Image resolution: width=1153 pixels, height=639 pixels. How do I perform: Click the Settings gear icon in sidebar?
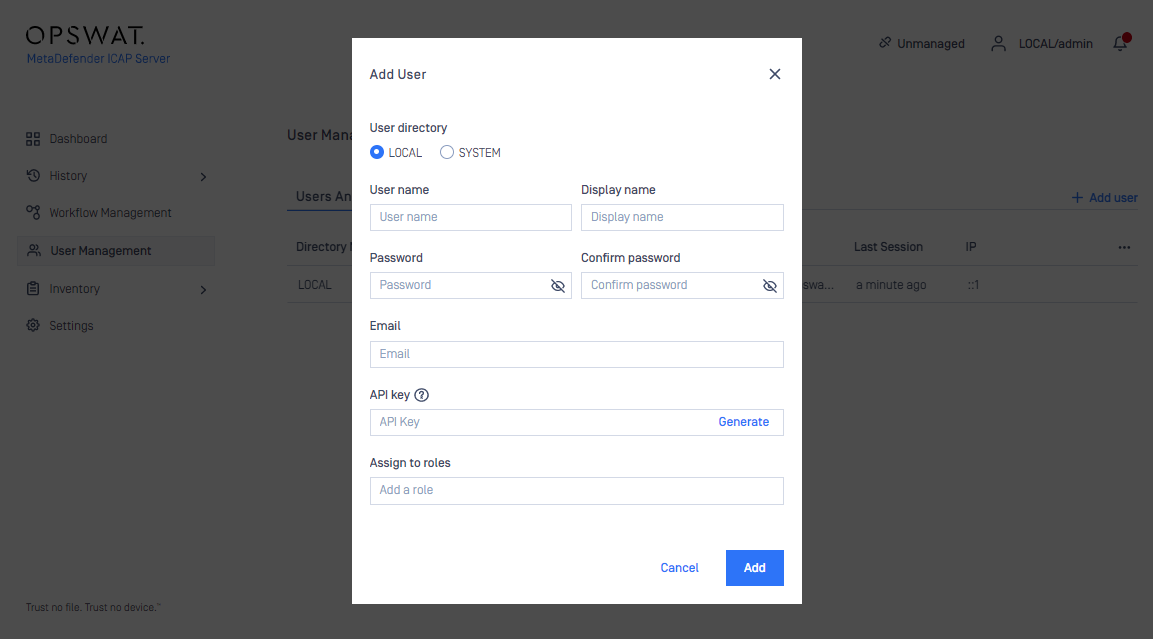point(33,325)
